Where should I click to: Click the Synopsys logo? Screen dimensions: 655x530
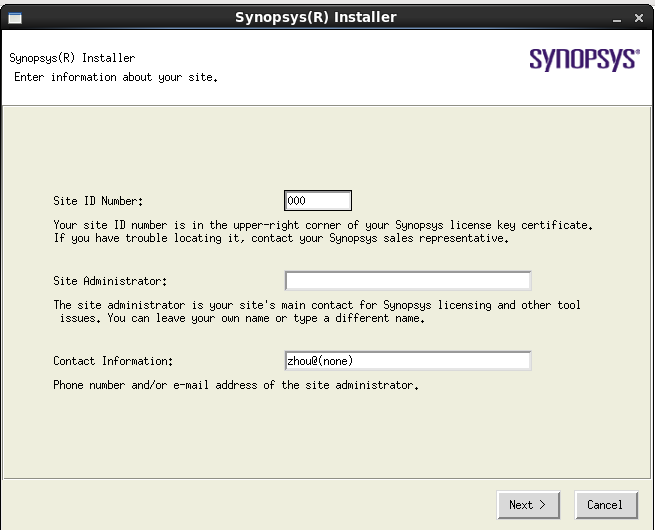point(584,59)
